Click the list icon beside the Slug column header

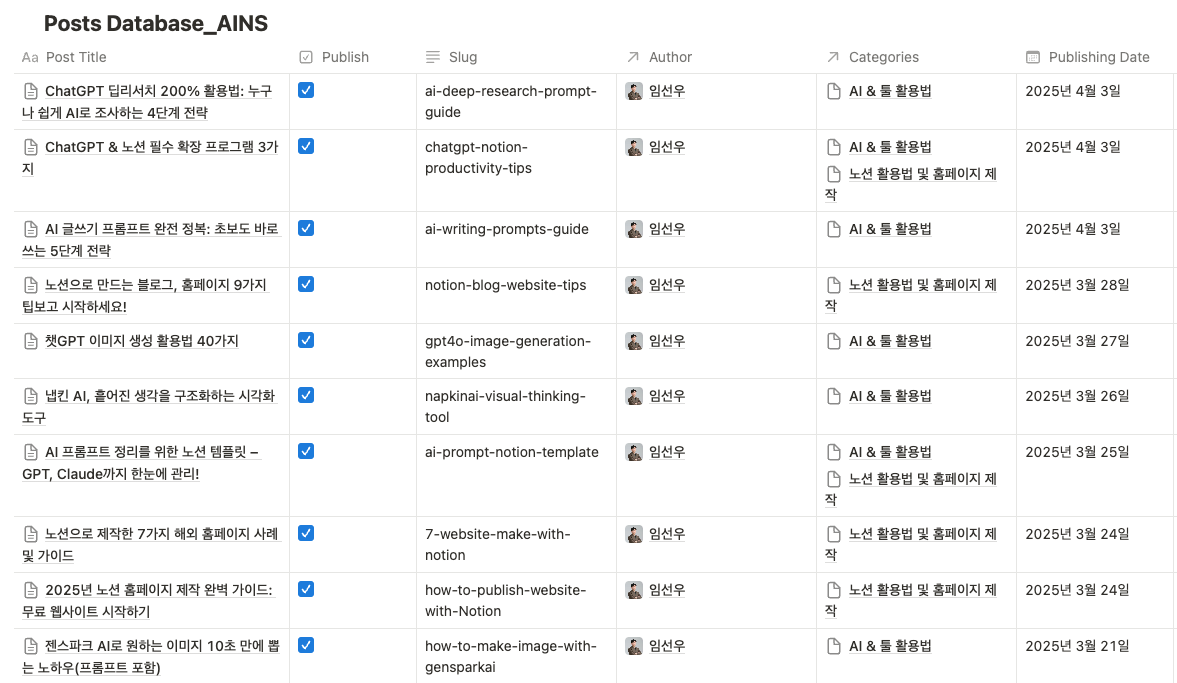(434, 57)
